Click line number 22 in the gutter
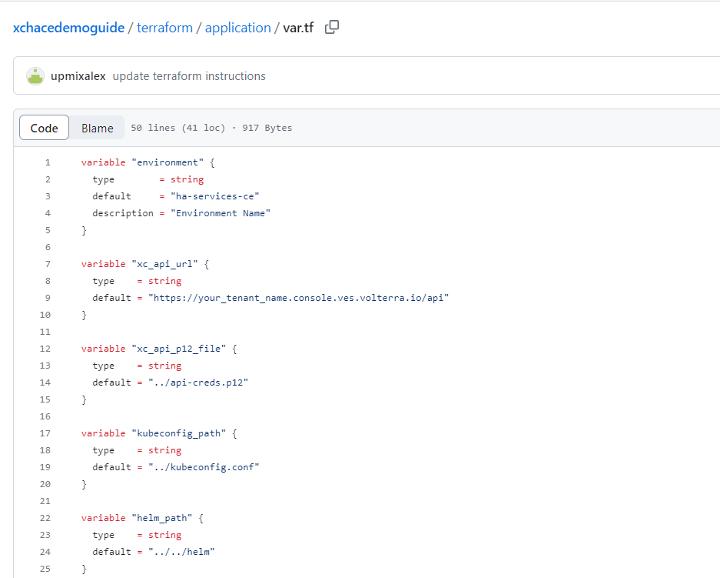720x578 pixels. click(45, 518)
